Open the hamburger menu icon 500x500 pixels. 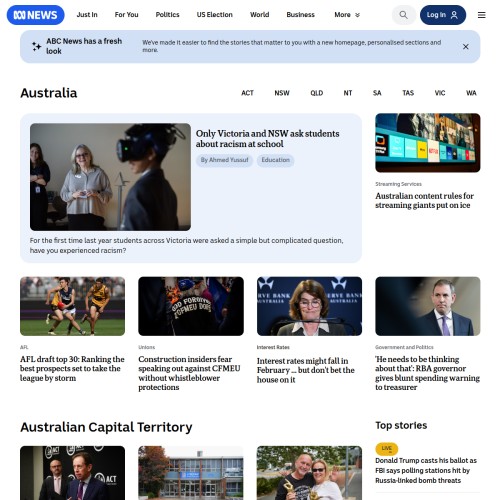pyautogui.click(x=481, y=15)
